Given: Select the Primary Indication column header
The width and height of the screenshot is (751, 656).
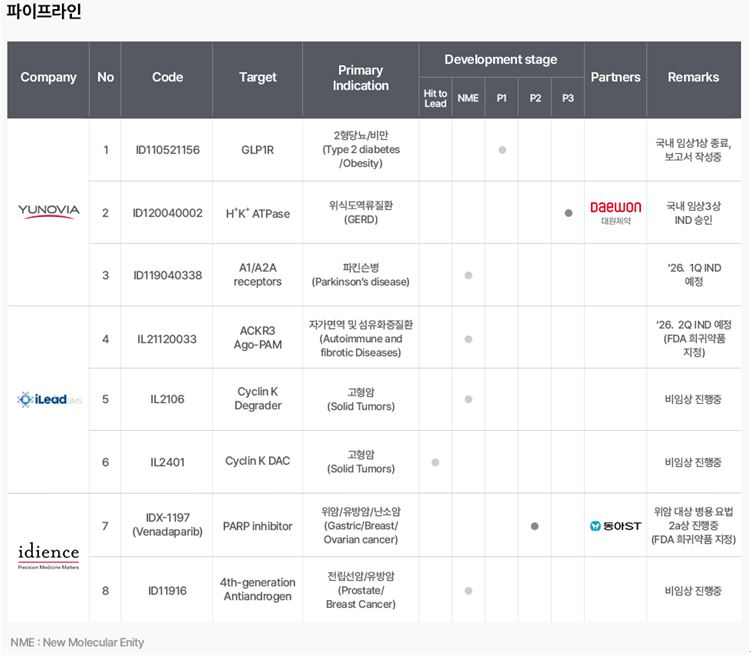Looking at the screenshot, I should (x=360, y=78).
